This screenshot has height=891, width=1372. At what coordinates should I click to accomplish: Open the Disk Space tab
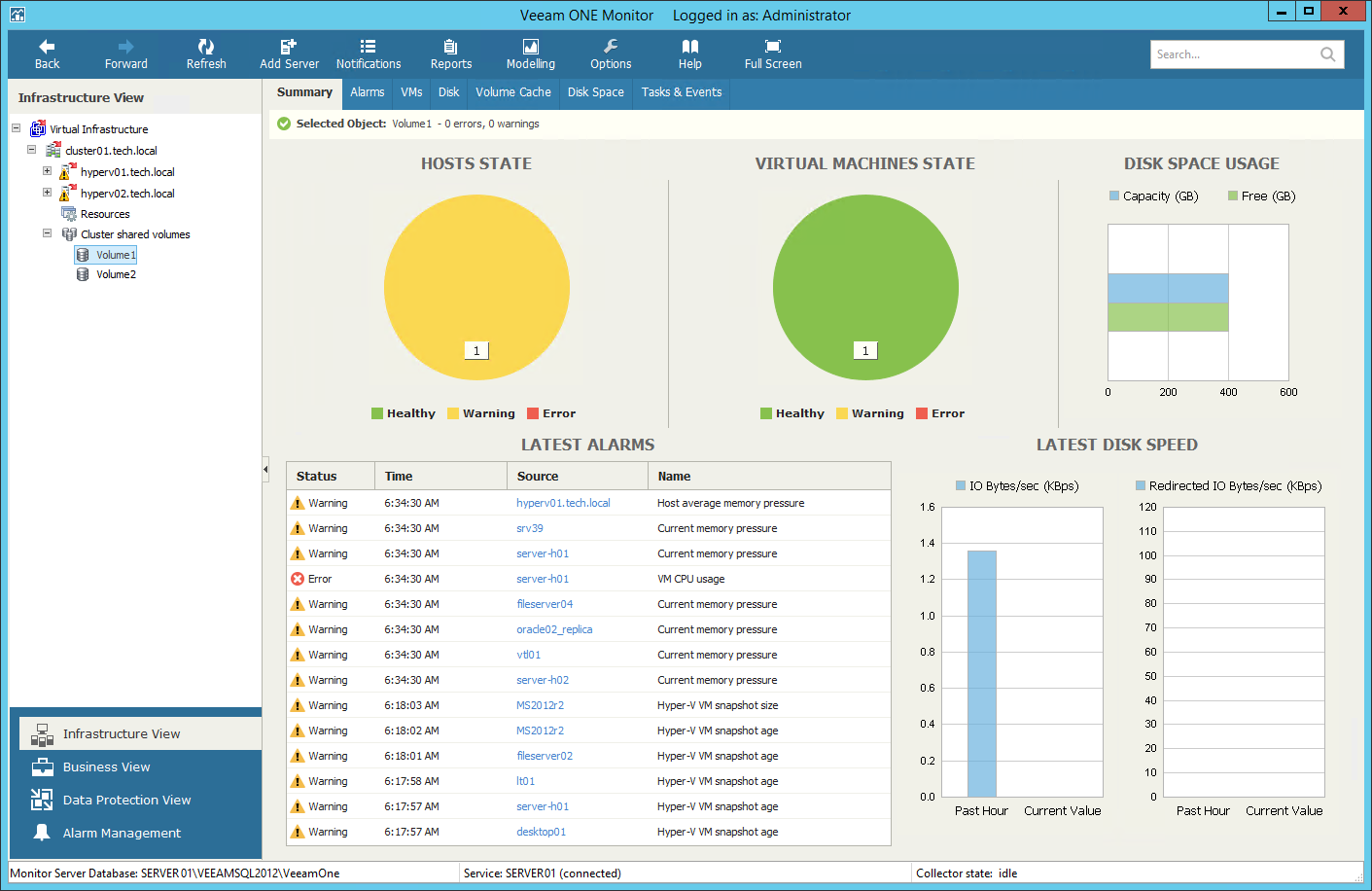click(x=596, y=92)
